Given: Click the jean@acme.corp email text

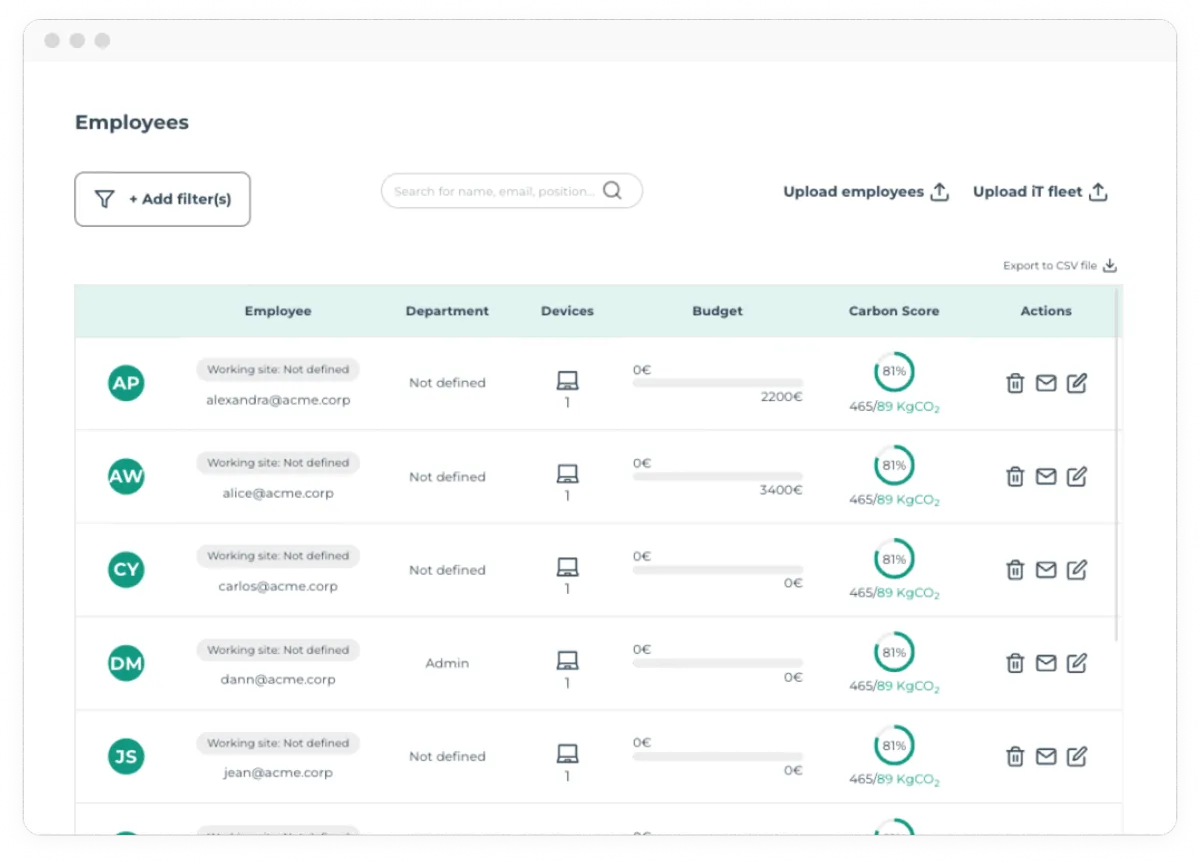Looking at the screenshot, I should (x=278, y=773).
